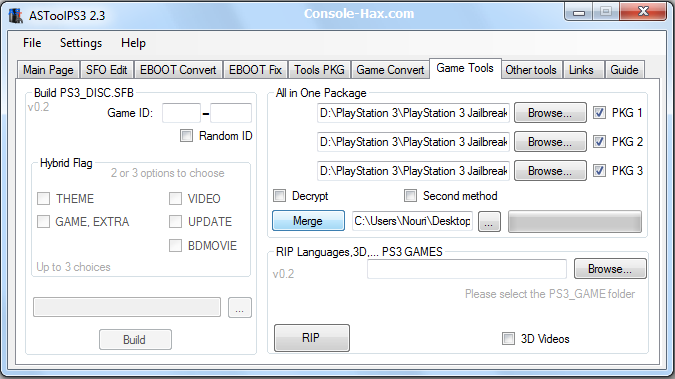Click the RIP button
675x379 pixels.
(x=312, y=338)
